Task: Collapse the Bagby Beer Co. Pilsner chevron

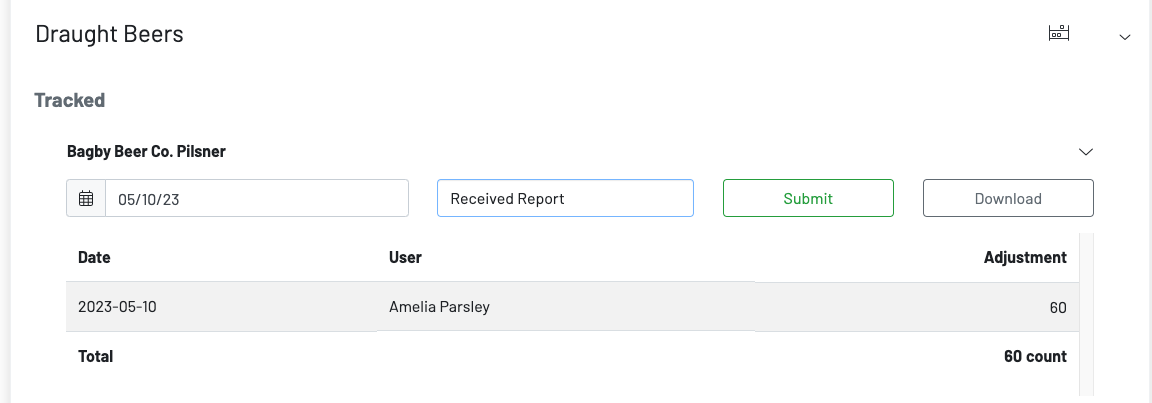Action: pos(1086,152)
